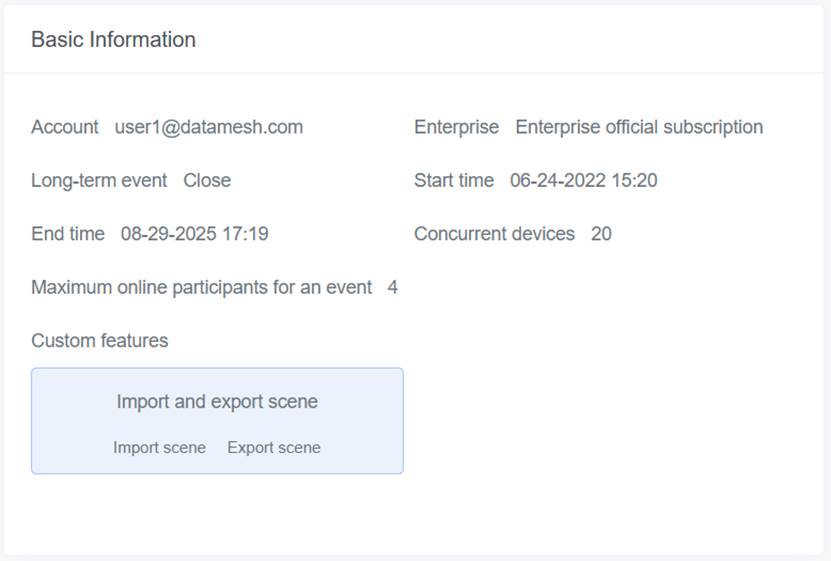The width and height of the screenshot is (831, 561).
Task: Select the start time 06-24-2022 15:20
Action: click(x=583, y=181)
